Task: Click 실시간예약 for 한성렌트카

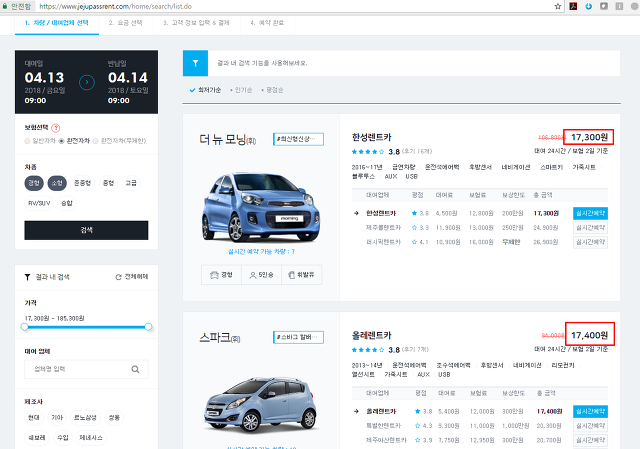Action: 590,213
